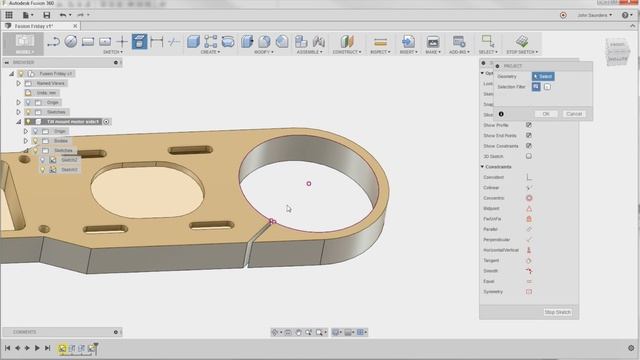Viewport: 640px width, 360px height.
Task: Open the data panel grid icon
Action: coord(9,16)
